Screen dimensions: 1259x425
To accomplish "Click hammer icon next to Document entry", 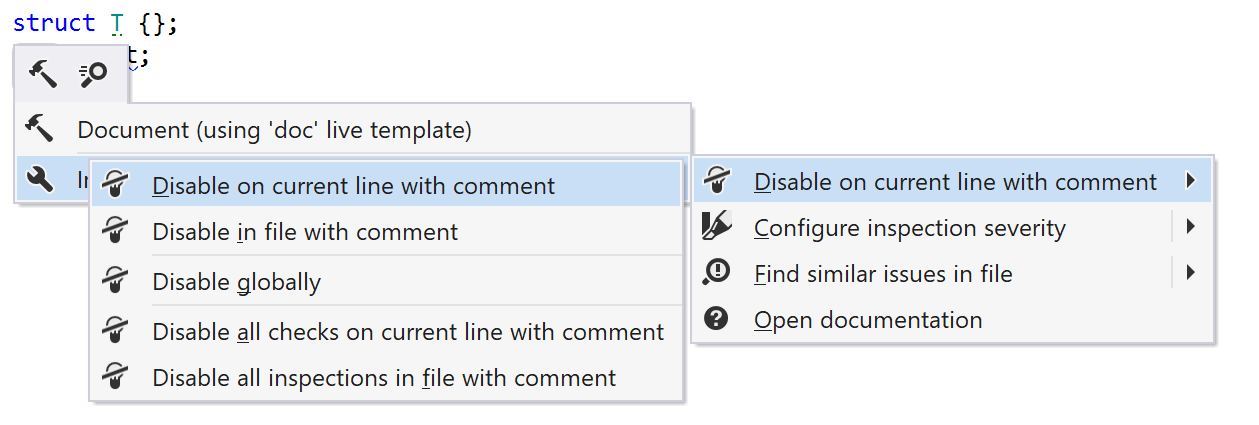I will (x=39, y=129).
